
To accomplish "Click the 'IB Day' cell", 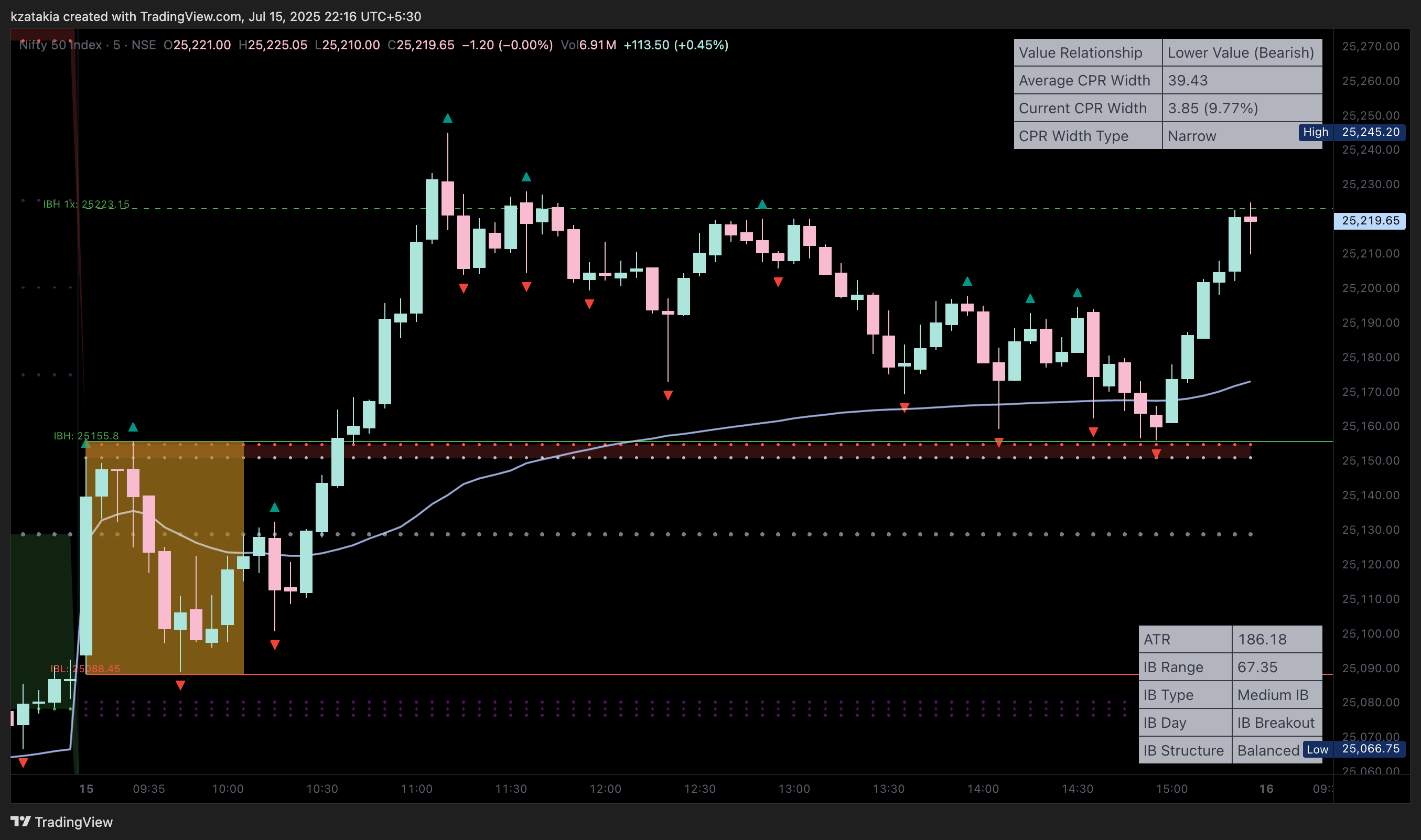I will (1185, 722).
